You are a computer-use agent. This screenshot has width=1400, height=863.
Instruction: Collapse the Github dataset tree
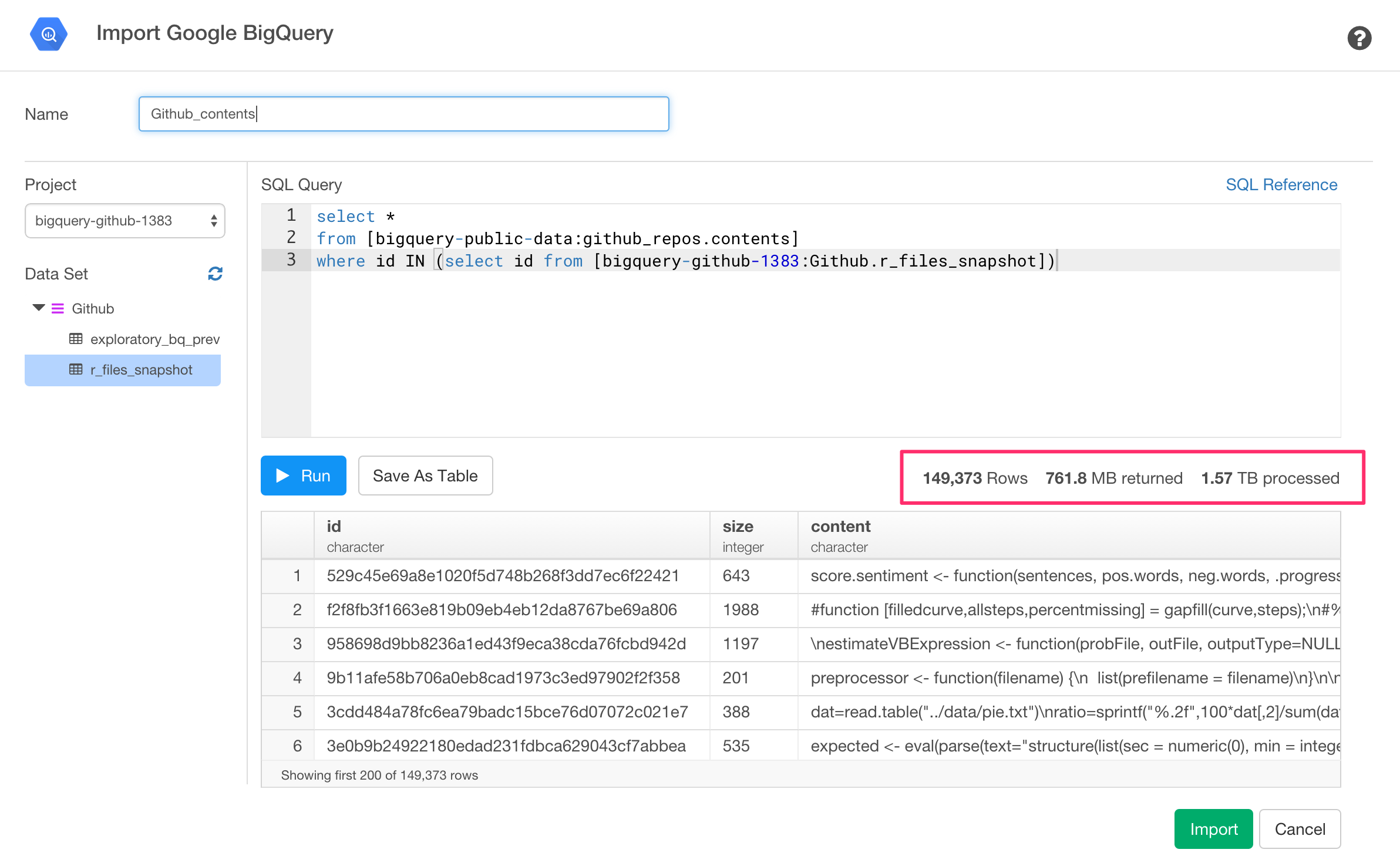(x=39, y=308)
